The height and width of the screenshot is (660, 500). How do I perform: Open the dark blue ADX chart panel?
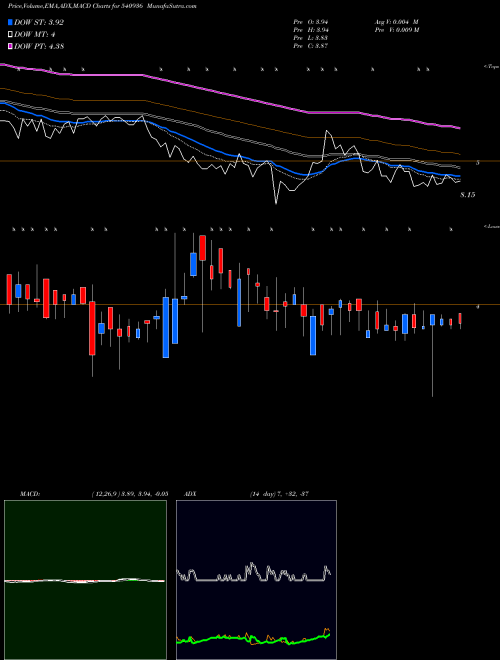click(x=256, y=580)
